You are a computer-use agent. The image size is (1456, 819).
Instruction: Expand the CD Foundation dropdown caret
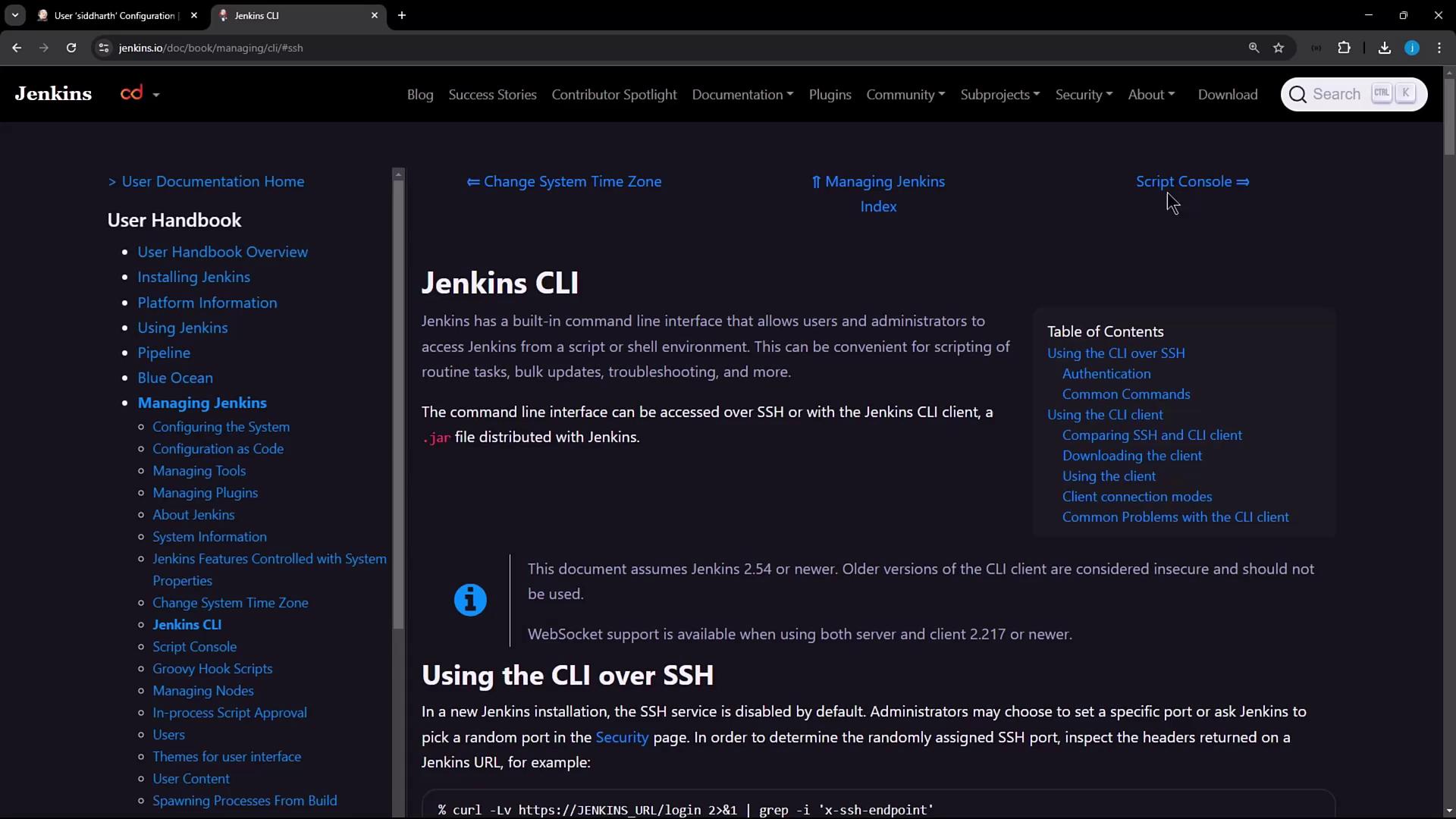156,95
